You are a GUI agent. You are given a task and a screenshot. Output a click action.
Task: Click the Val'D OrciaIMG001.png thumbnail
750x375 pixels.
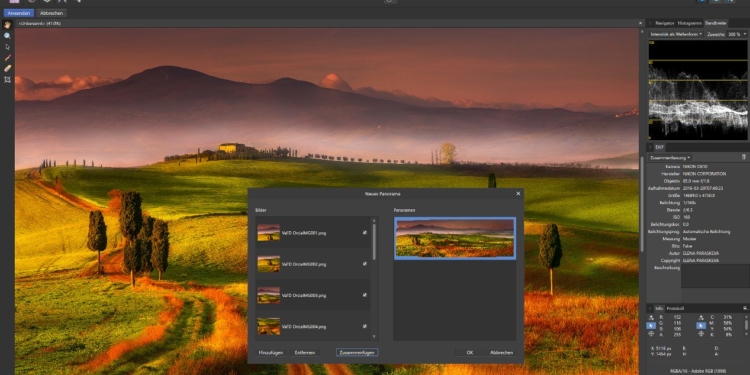click(x=268, y=232)
